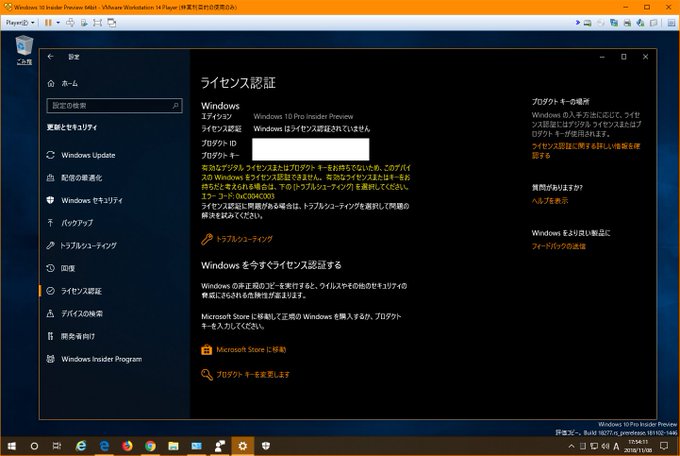Open File Explorer from taskbar
Viewport: 680px width, 456px height.
pyautogui.click(x=173, y=446)
